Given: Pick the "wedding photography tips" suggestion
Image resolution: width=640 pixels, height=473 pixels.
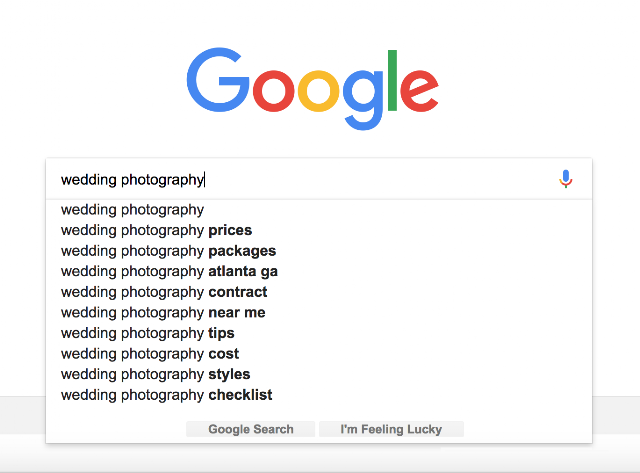Looking at the screenshot, I should [147, 333].
